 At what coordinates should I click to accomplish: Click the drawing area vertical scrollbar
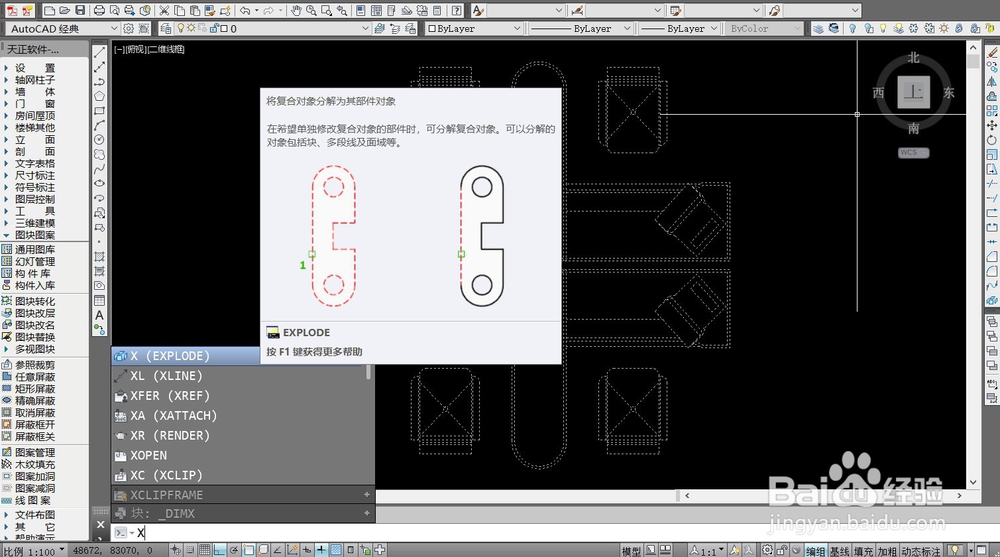973,265
